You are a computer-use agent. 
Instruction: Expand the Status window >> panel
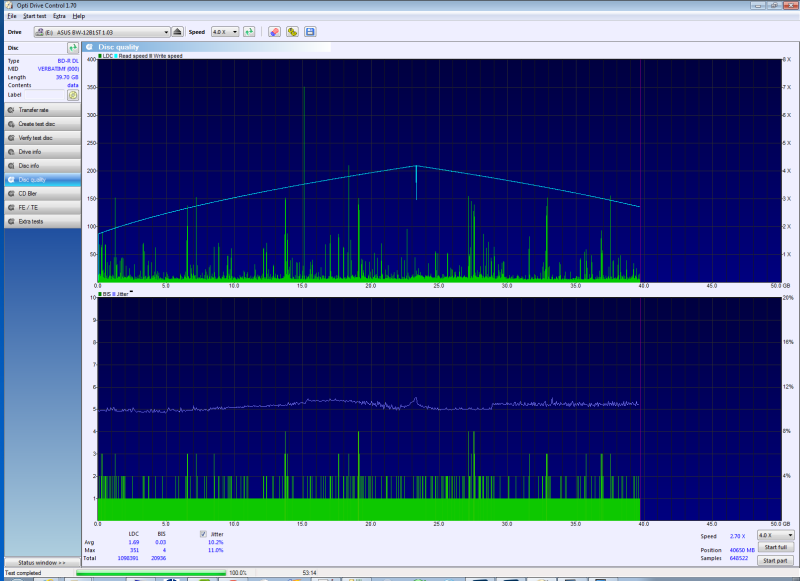(x=42, y=563)
